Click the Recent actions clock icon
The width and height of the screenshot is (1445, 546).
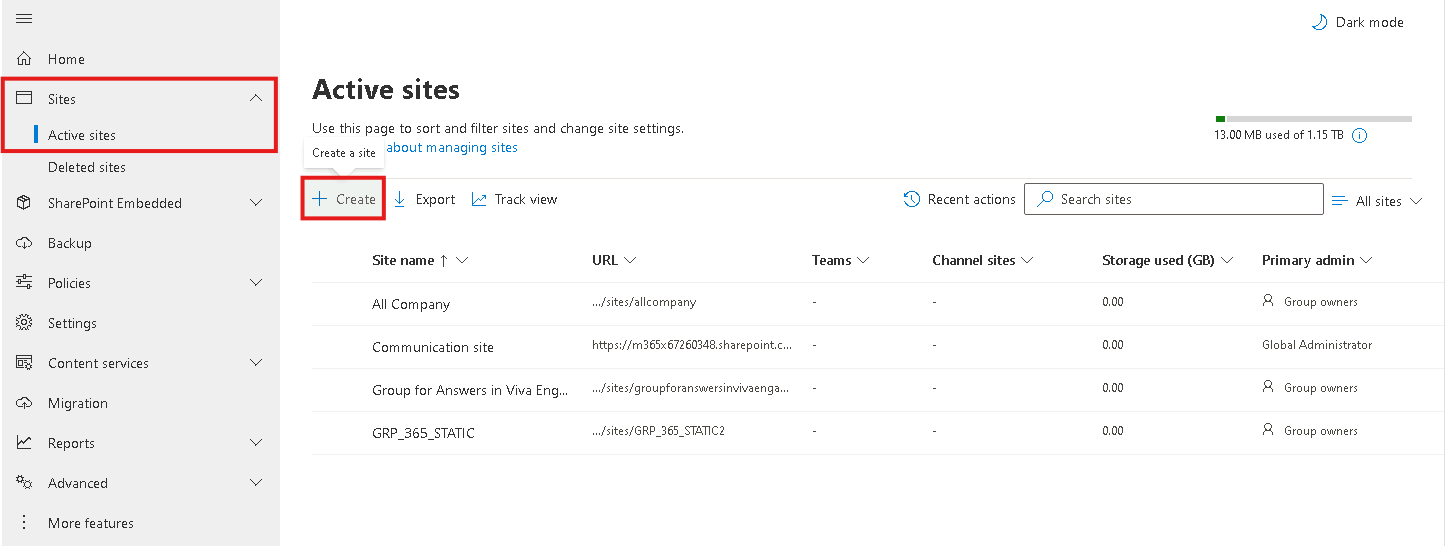tap(912, 199)
